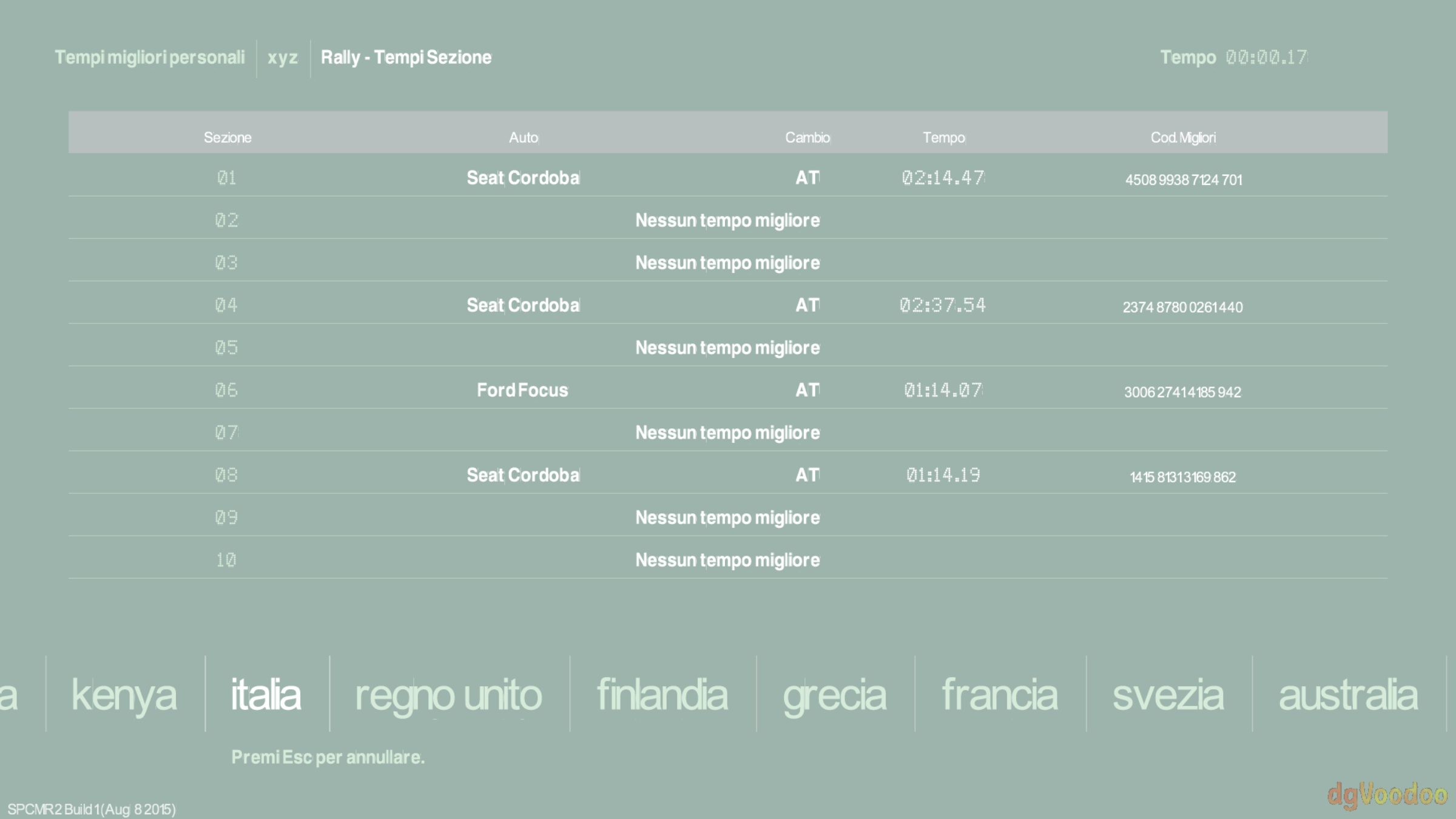Click the dgVoodoo watermark logo
The image size is (1456, 819).
click(1387, 795)
